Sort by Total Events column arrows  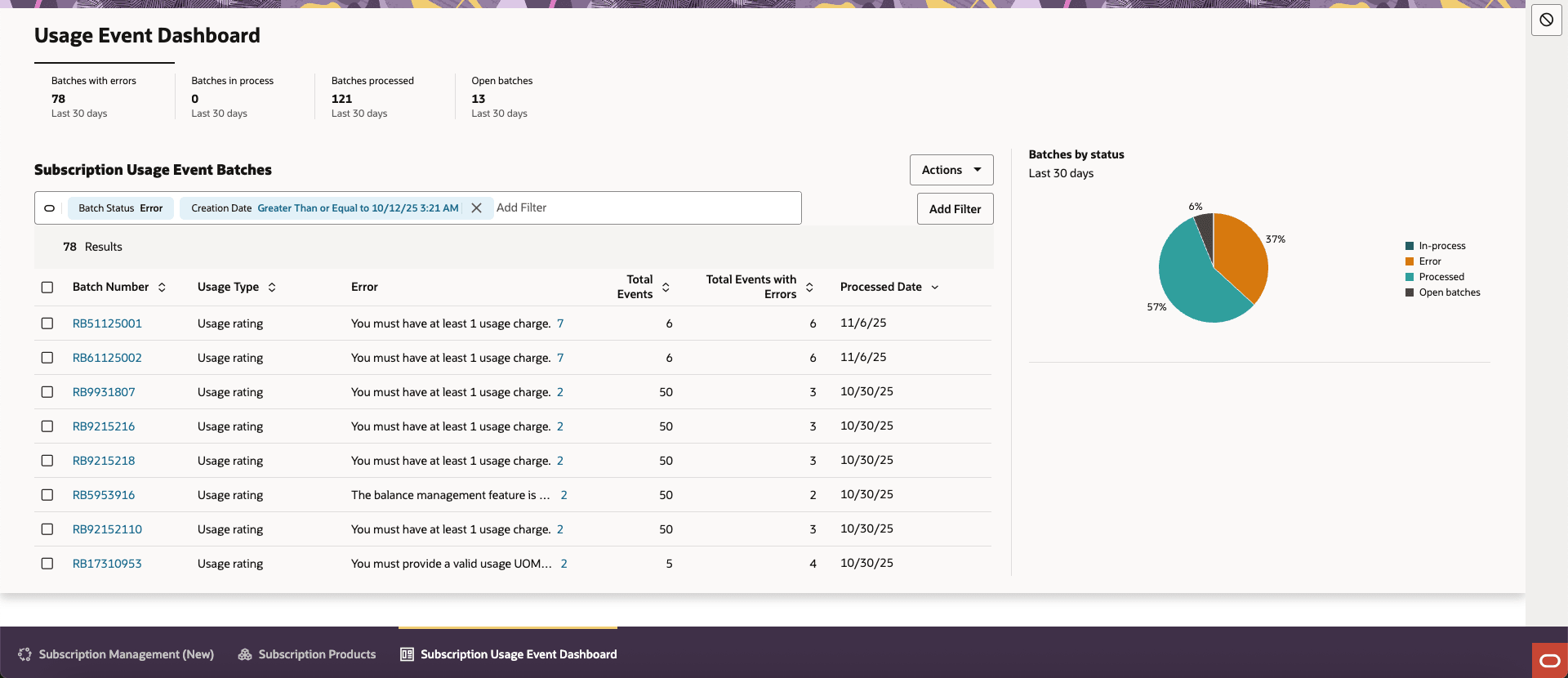[x=666, y=287]
